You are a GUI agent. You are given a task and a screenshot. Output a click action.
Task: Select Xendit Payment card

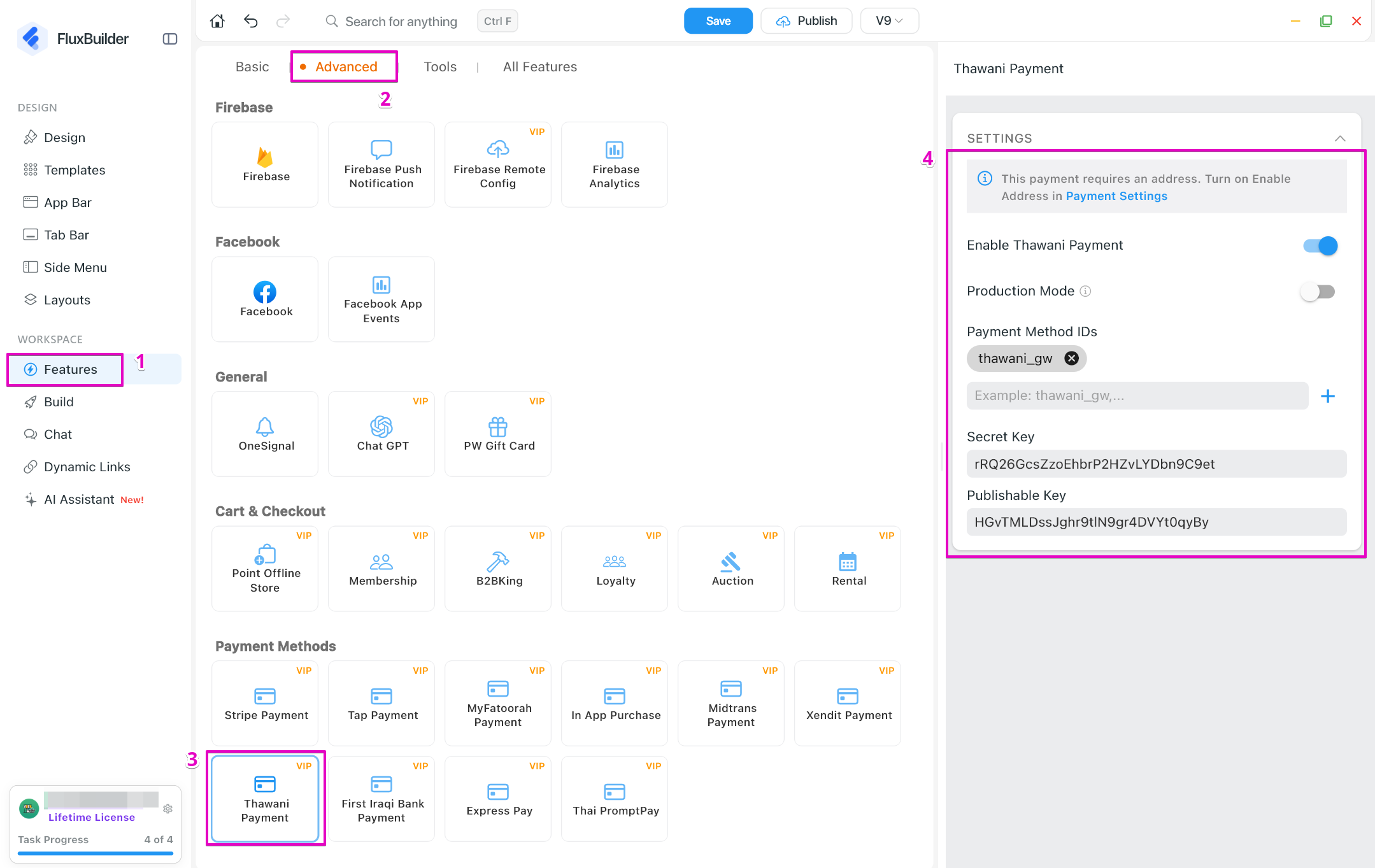pos(848,703)
